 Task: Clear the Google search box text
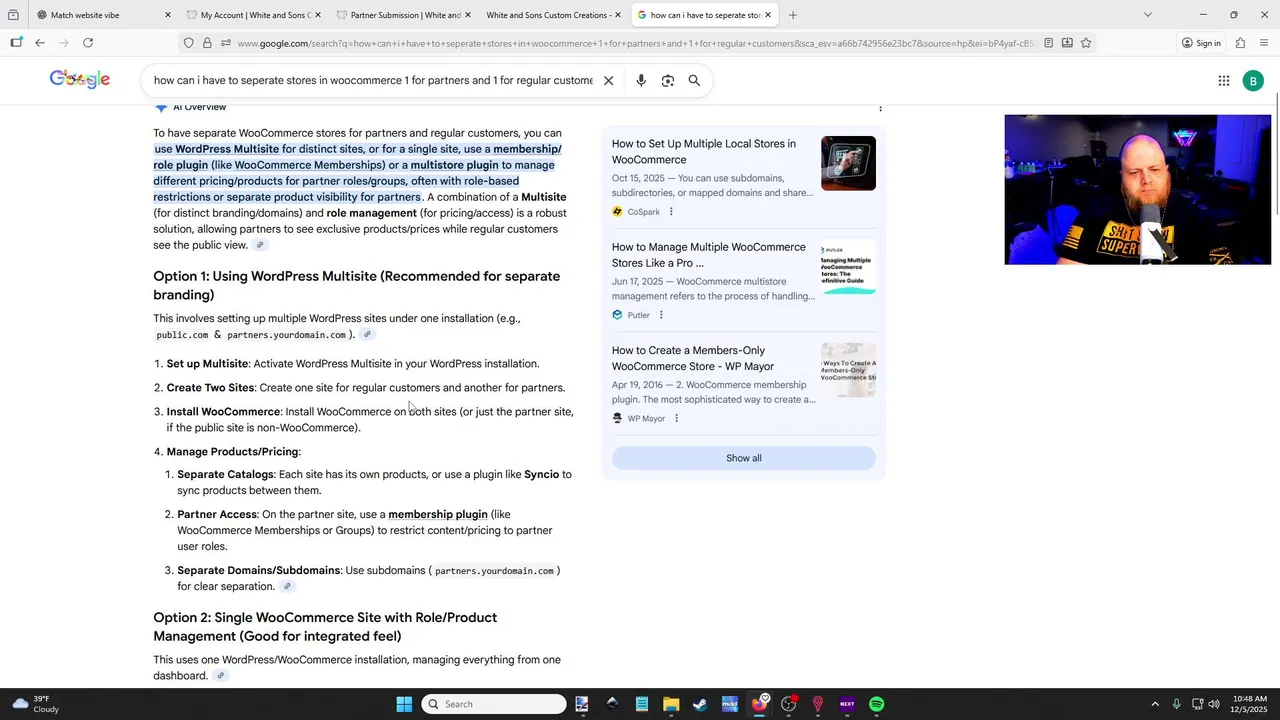coord(608,81)
